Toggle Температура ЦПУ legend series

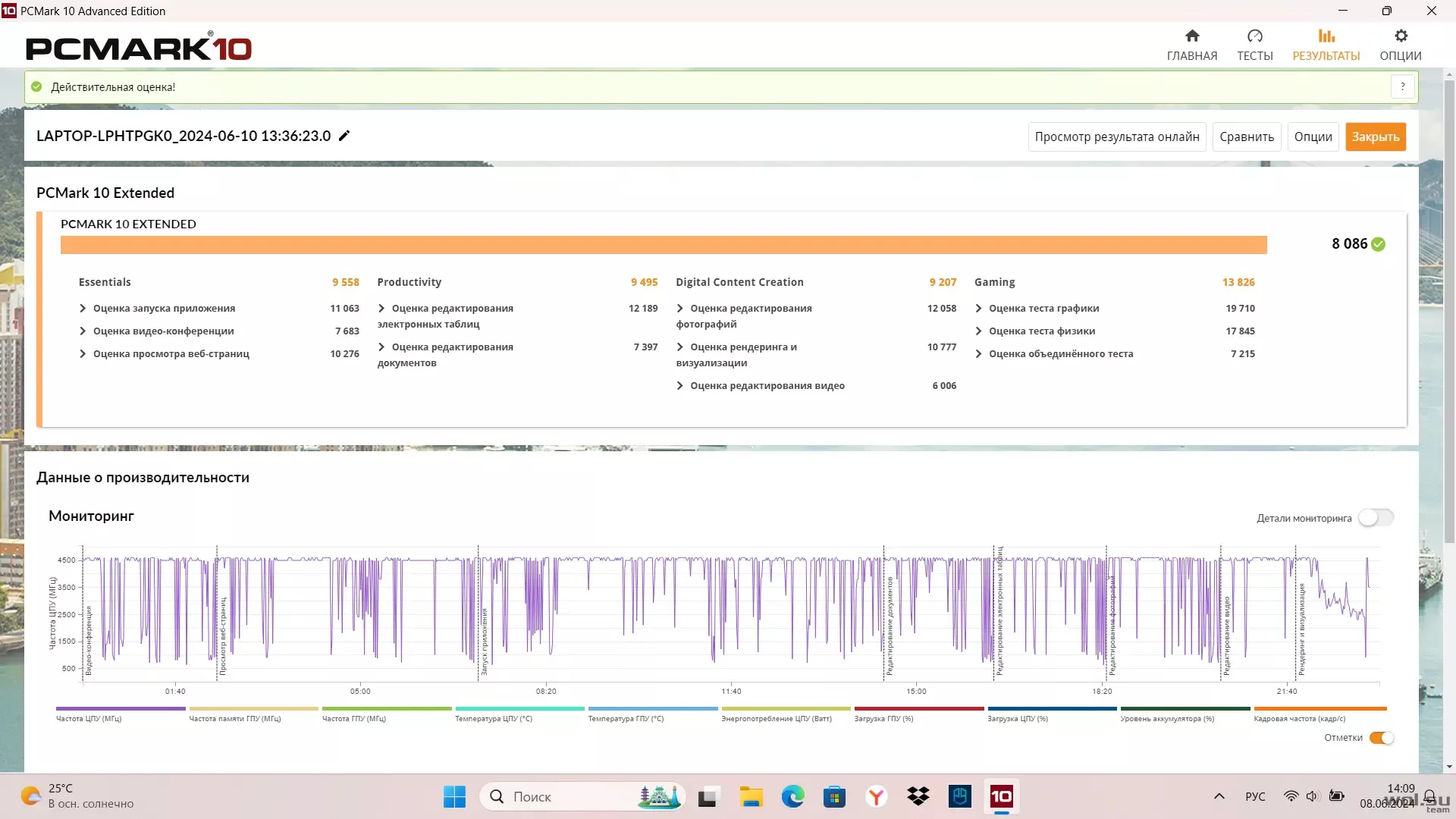point(519,714)
